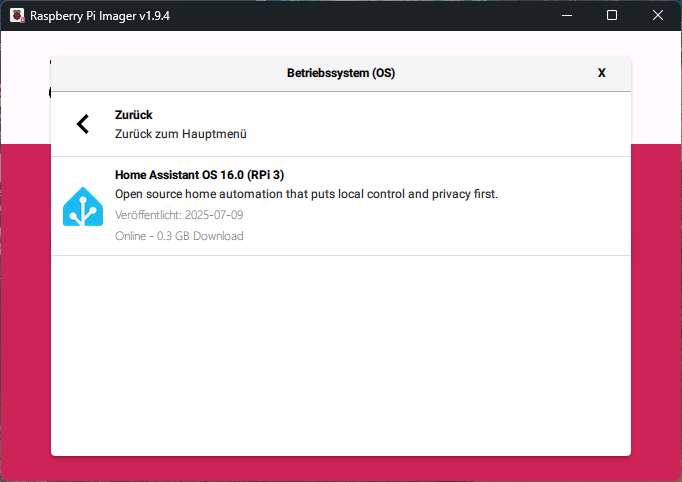Screen dimensions: 682x482
Task: Go back via the Zurück heading
Action: [134, 115]
